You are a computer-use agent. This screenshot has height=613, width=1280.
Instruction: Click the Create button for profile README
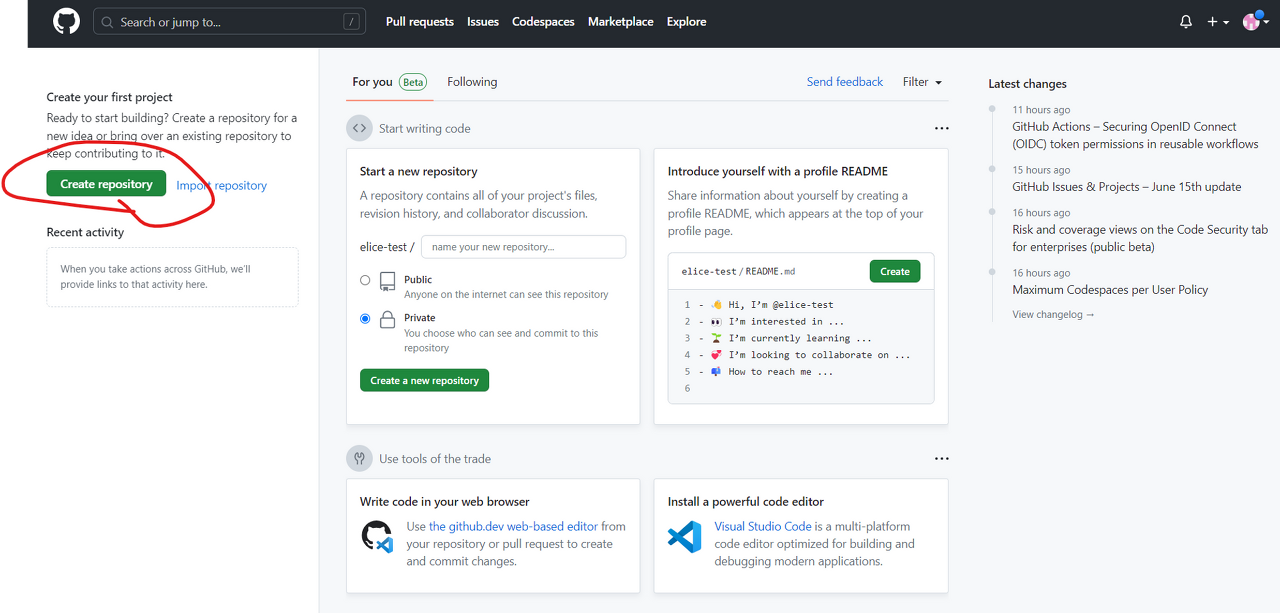point(895,271)
